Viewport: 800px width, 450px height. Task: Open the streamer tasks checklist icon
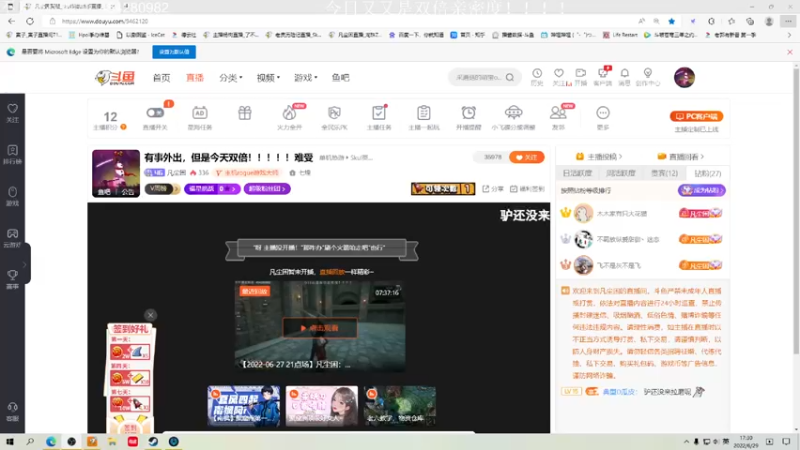379,113
